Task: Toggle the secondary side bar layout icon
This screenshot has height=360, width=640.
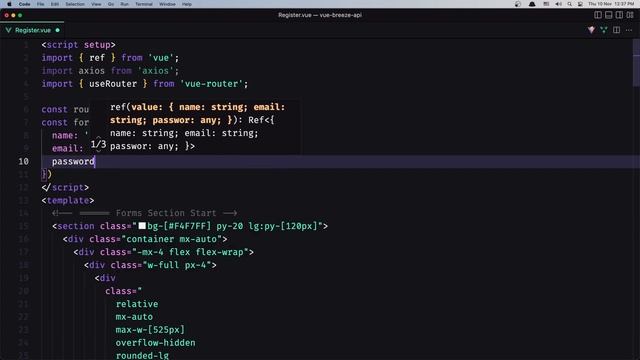Action: tap(619, 15)
